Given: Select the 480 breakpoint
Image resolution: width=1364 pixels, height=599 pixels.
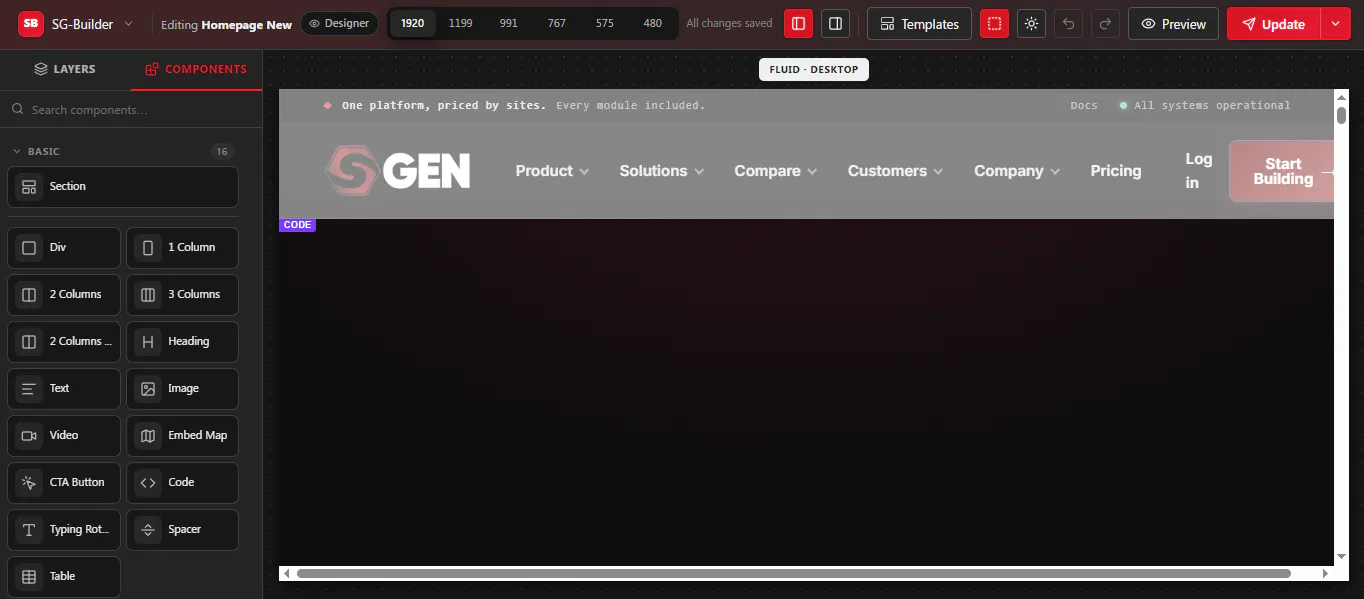Looking at the screenshot, I should (x=652, y=23).
